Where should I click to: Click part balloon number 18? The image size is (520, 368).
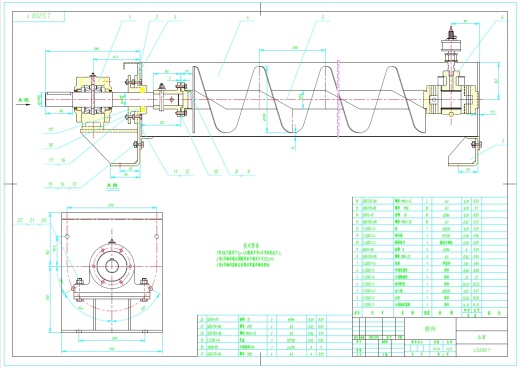point(51,145)
